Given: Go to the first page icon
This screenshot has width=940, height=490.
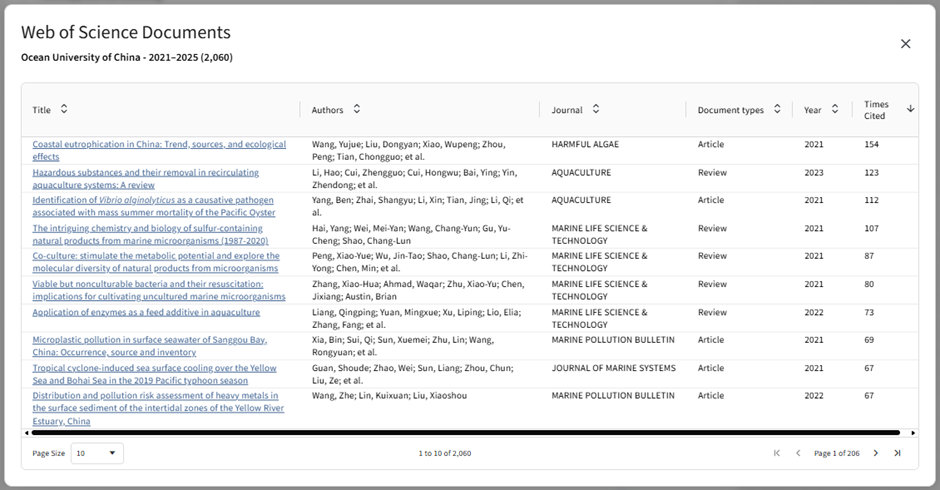Looking at the screenshot, I should pyautogui.click(x=777, y=453).
